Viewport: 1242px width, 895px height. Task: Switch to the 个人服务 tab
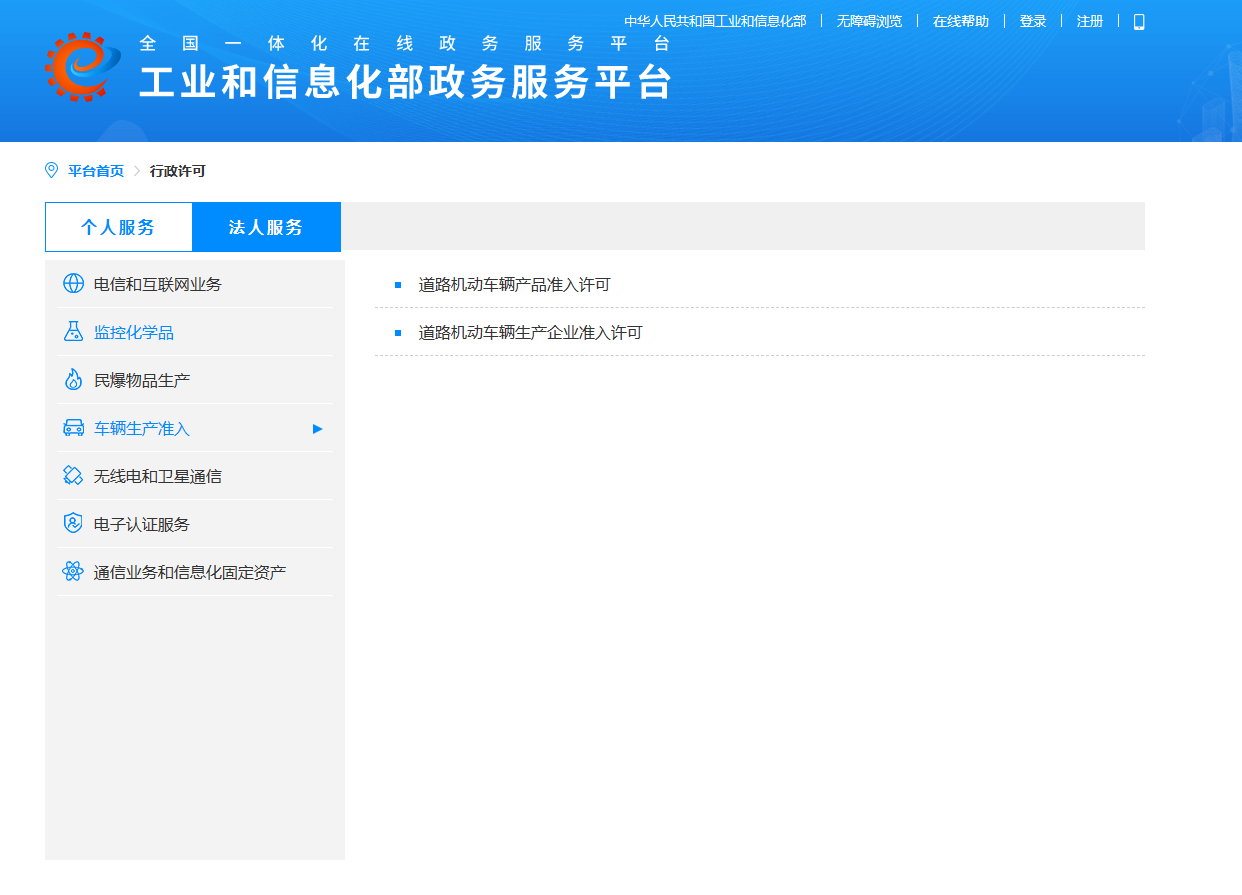coord(118,227)
